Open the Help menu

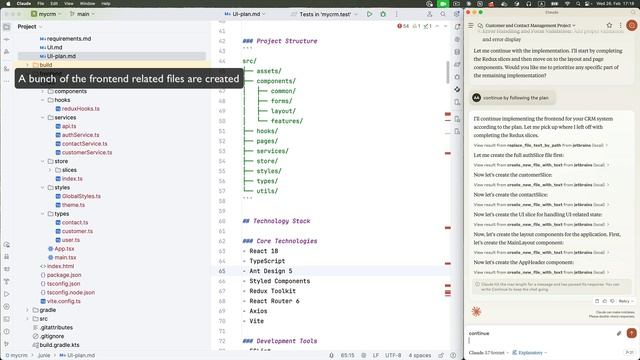click(x=106, y=4)
